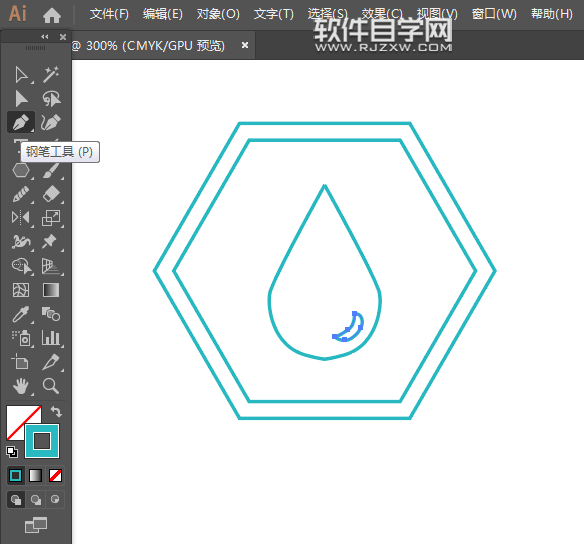584x544 pixels.
Task: Close the tools panel
Action: pos(63,36)
